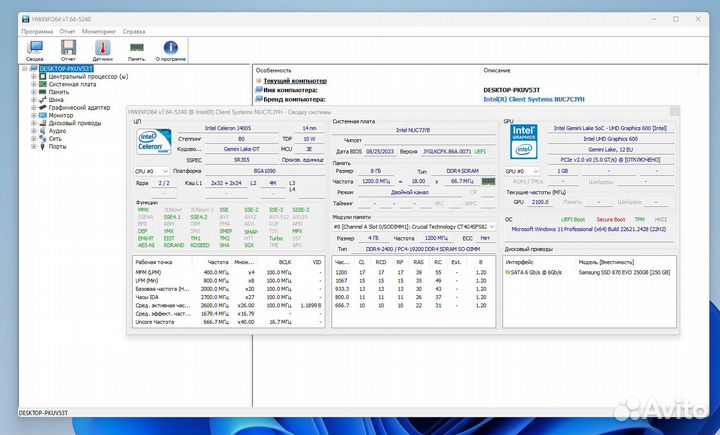Click the plug icon beside Порты

coord(43,146)
